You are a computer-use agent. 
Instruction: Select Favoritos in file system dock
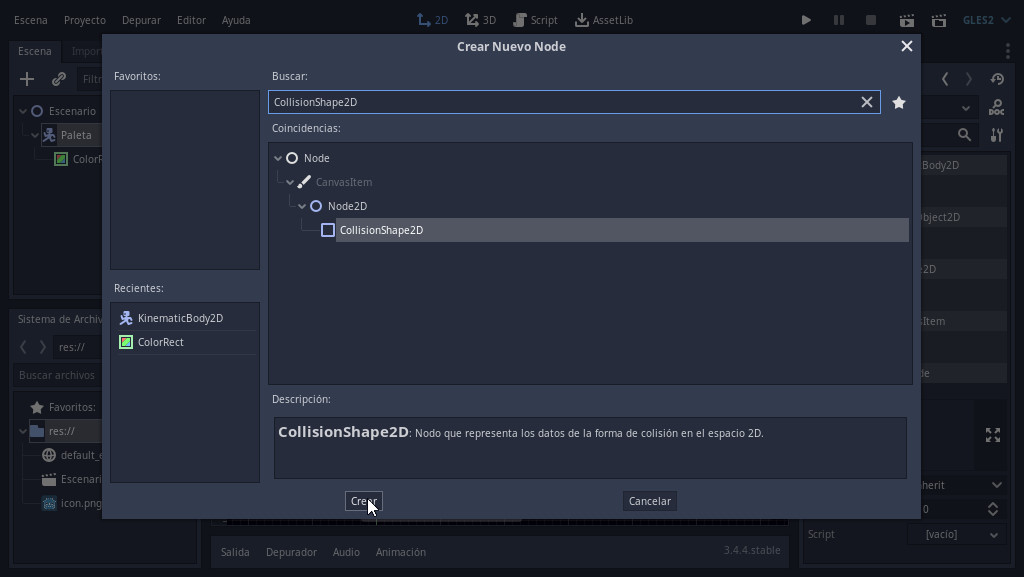tap(72, 407)
